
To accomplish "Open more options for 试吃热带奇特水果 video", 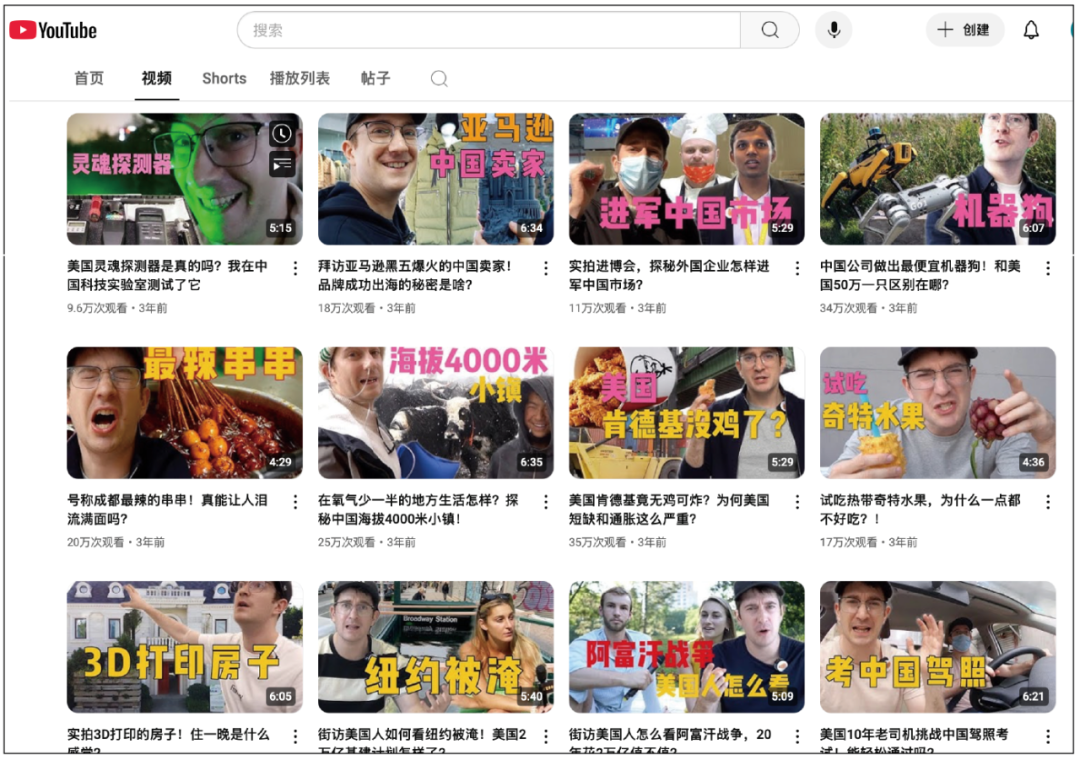I will pos(1048,502).
